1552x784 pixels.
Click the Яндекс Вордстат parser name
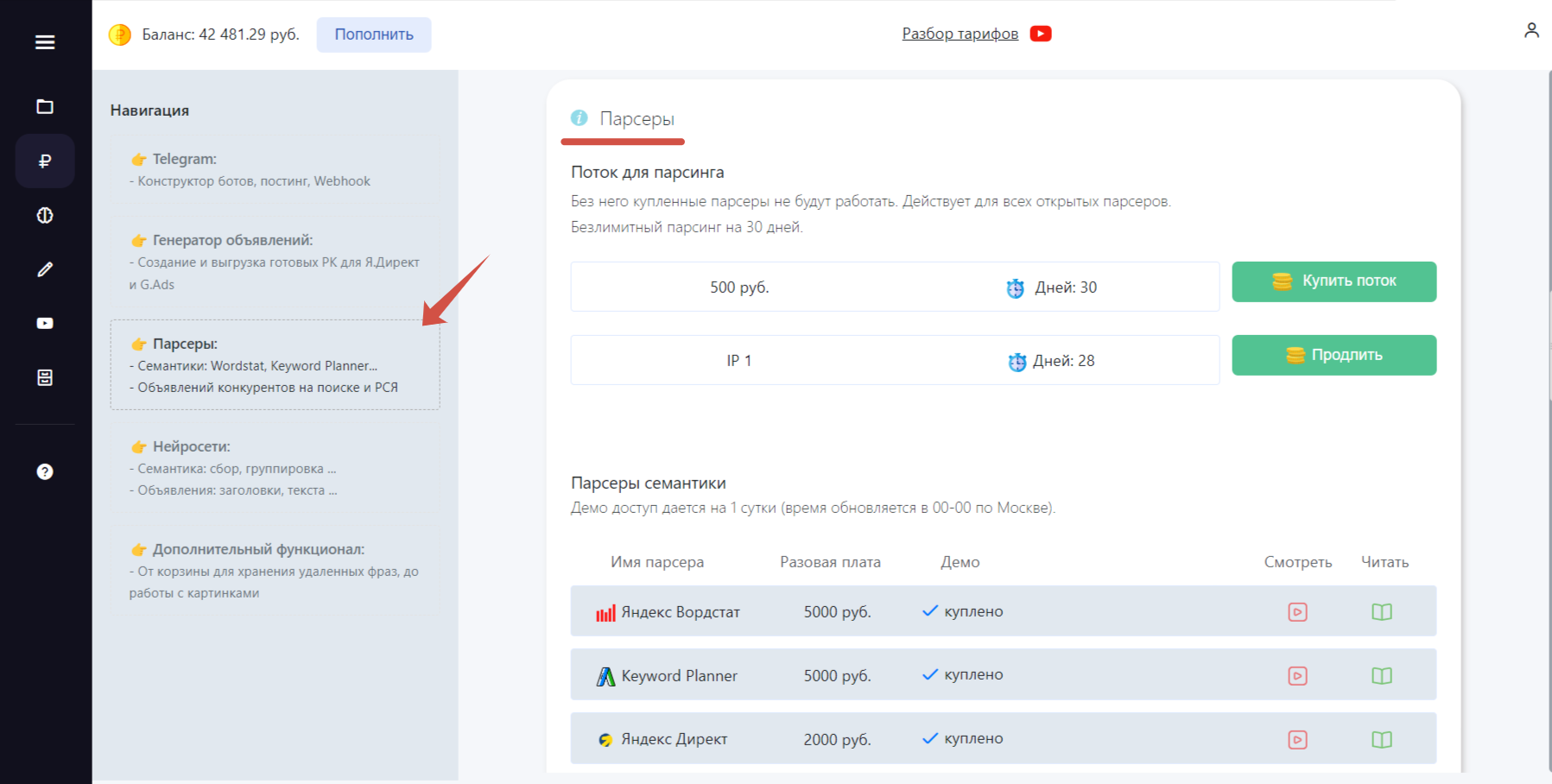681,612
